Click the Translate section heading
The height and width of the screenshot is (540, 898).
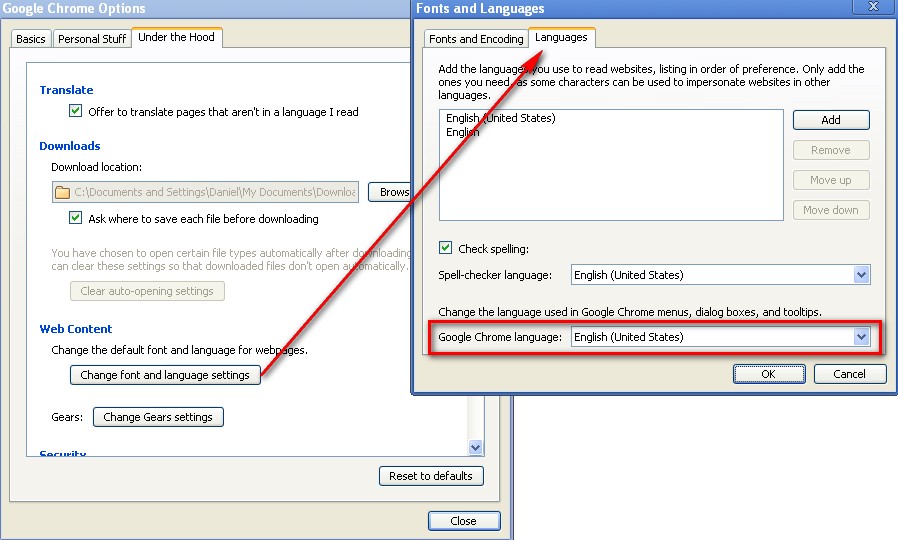tap(66, 90)
